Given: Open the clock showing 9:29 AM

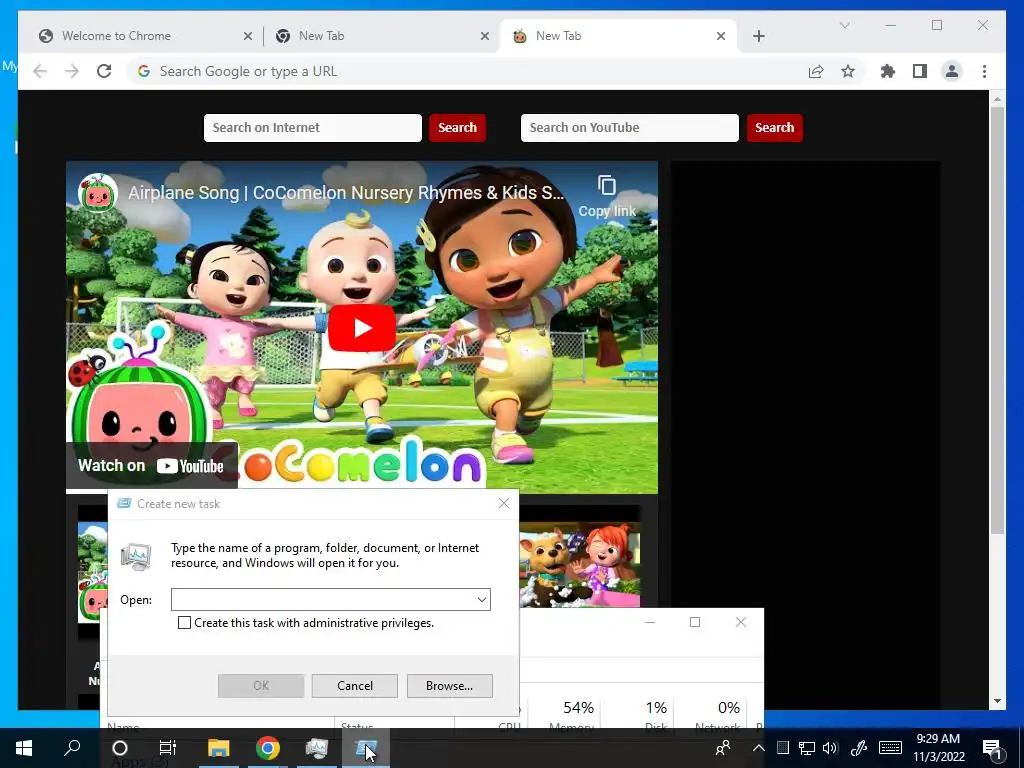Looking at the screenshot, I should coord(938,748).
